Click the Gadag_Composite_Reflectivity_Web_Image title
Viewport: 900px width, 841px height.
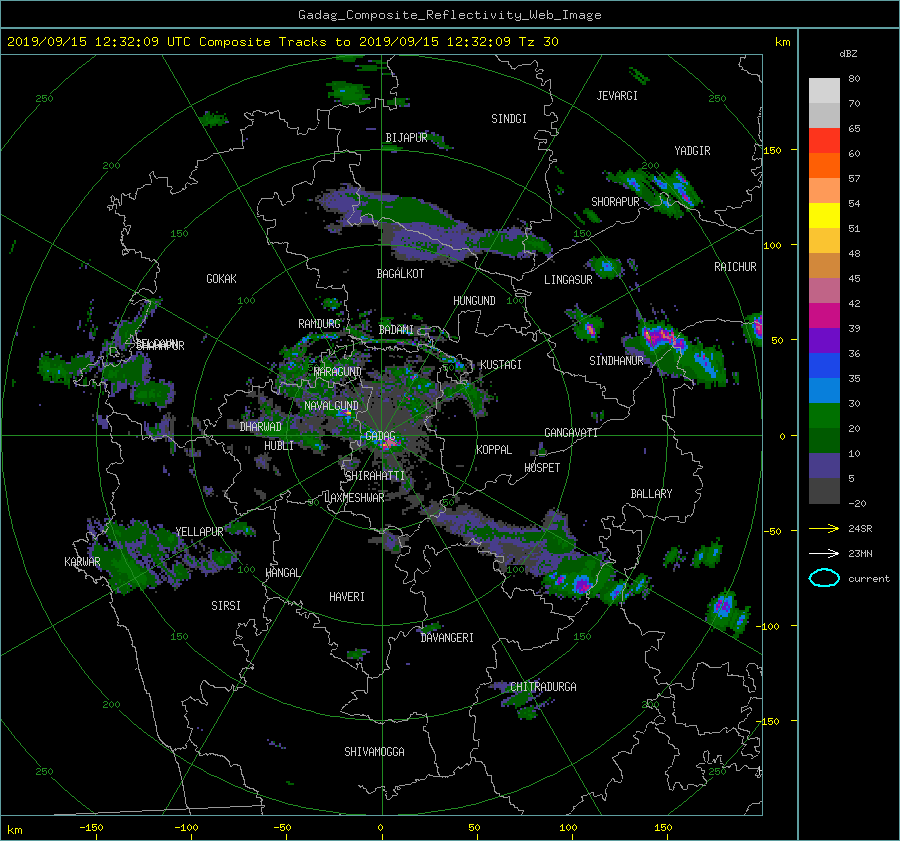(449, 15)
